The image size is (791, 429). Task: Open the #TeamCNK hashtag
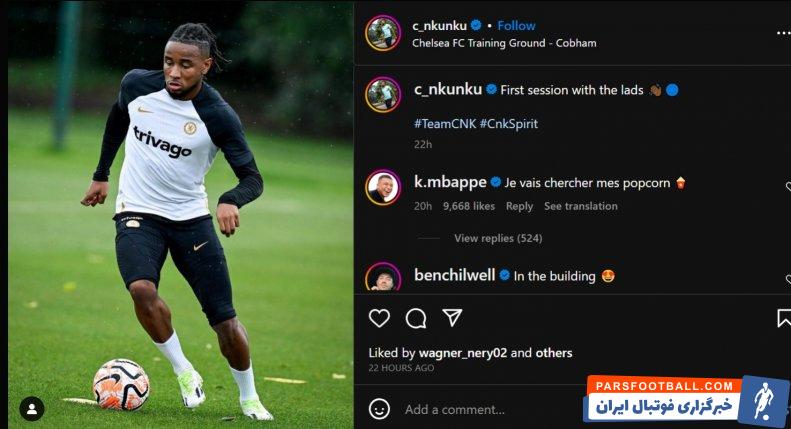(445, 124)
